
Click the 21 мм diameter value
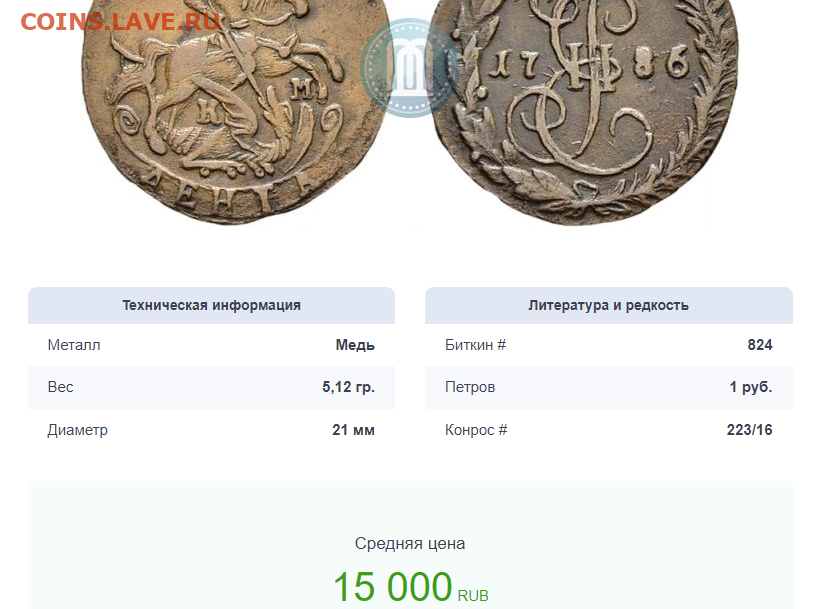point(354,430)
